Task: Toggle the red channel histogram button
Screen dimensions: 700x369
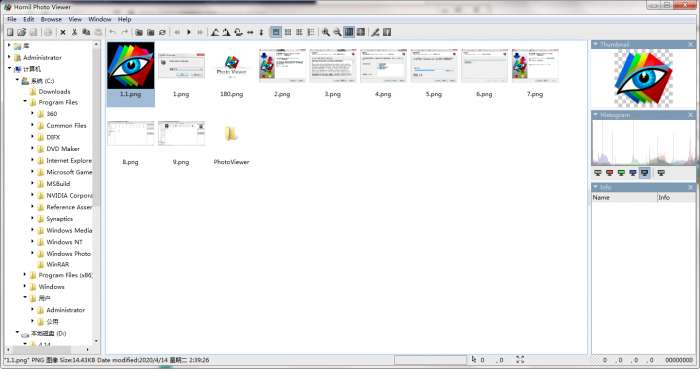Action: click(x=609, y=173)
